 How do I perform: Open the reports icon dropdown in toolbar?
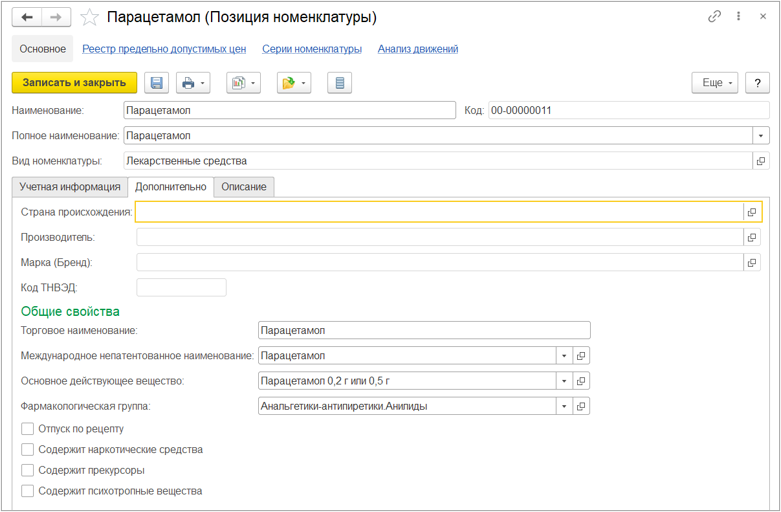pos(244,83)
